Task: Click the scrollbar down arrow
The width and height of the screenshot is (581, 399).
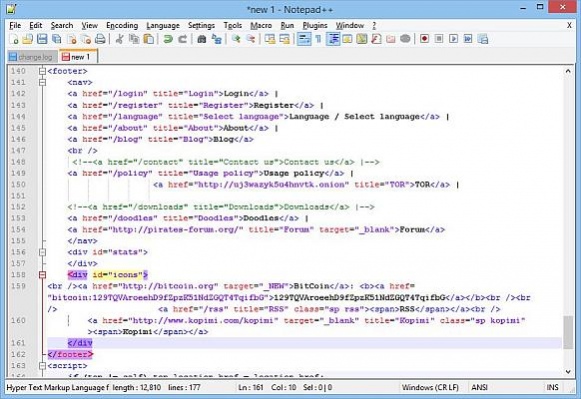Action: click(x=568, y=372)
